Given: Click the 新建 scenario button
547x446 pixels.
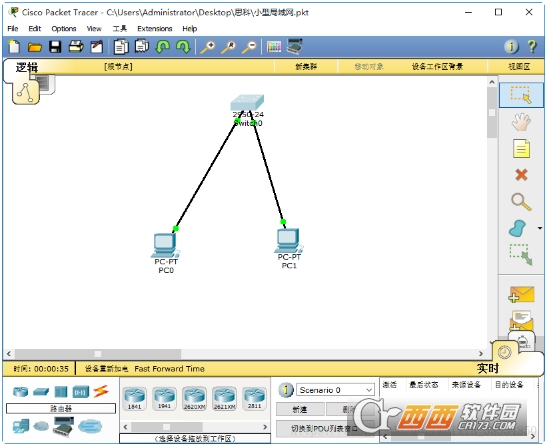Looking at the screenshot, I should pyautogui.click(x=300, y=409).
